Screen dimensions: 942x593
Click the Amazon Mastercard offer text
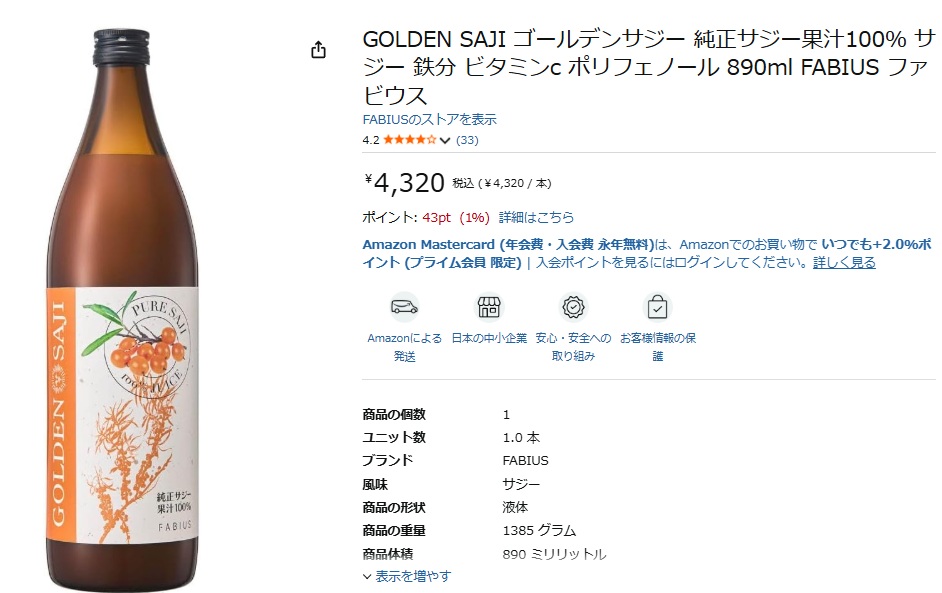[507, 244]
